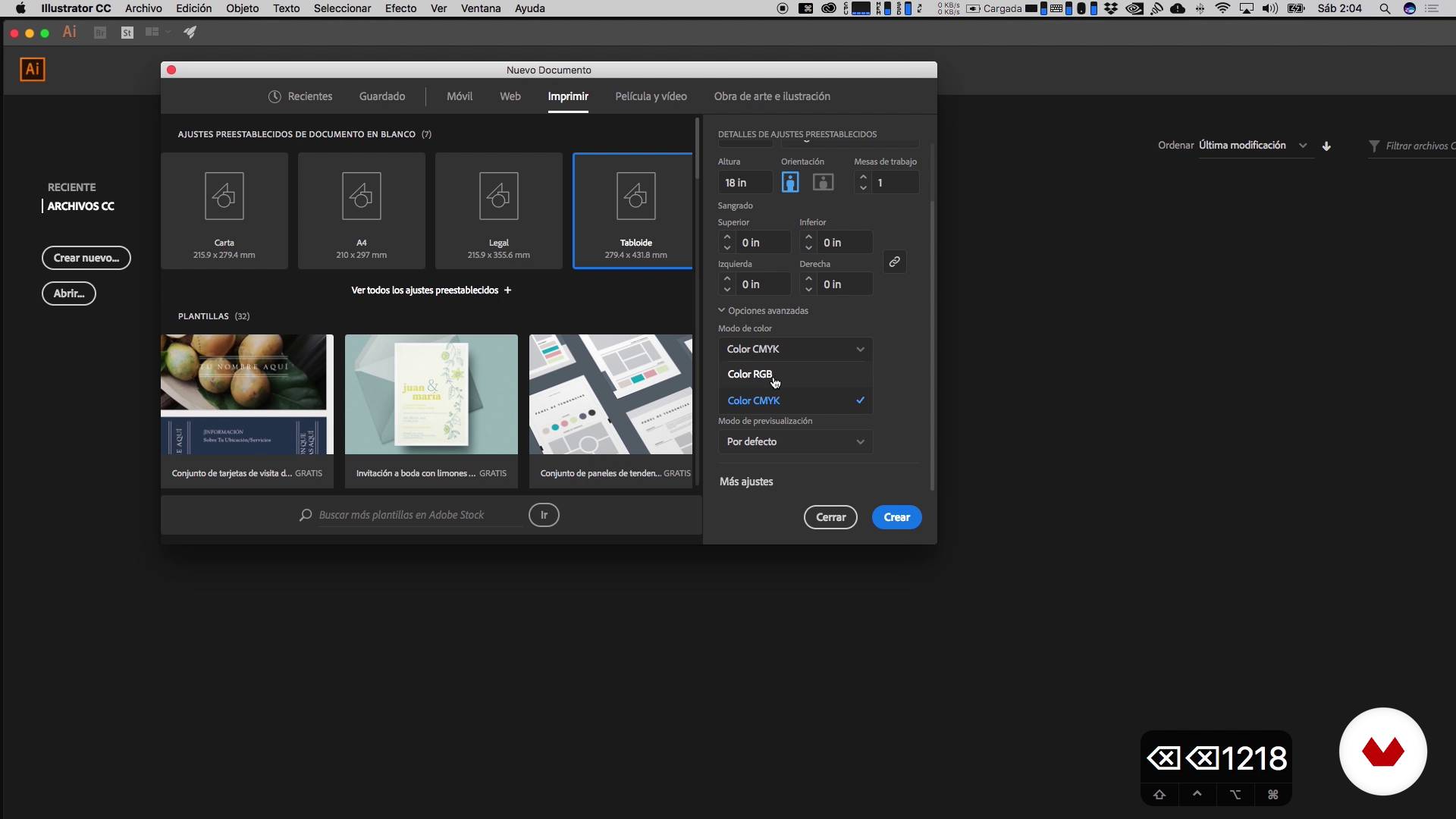Toggle the bleed link chain icon

pyautogui.click(x=895, y=262)
